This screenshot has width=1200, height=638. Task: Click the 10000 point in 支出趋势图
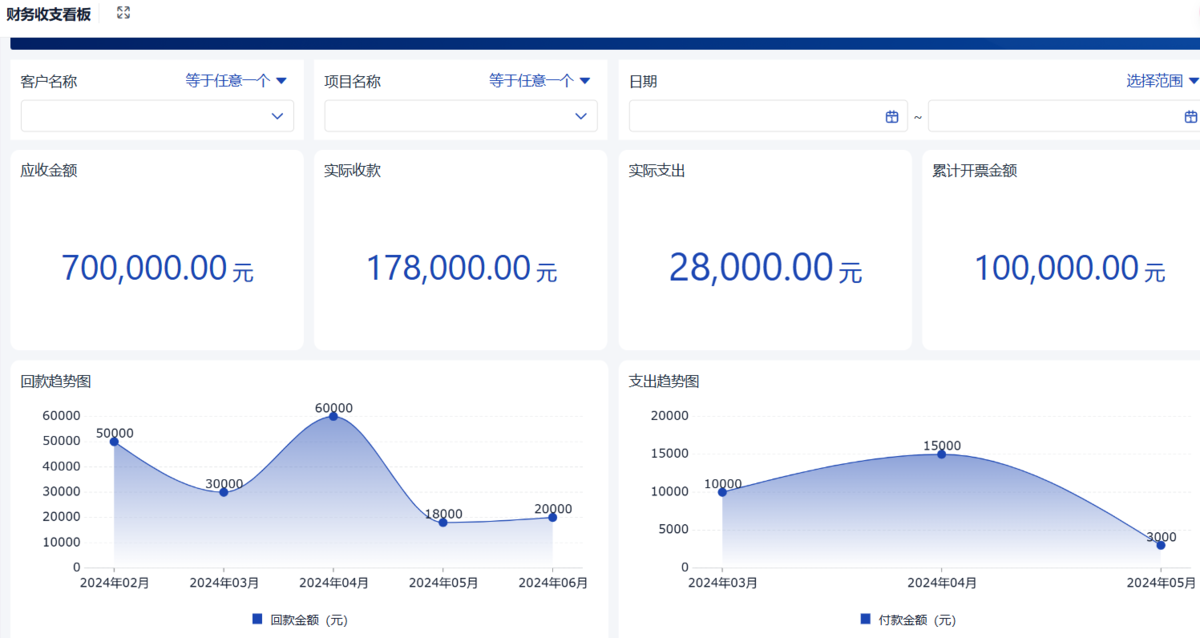722,492
